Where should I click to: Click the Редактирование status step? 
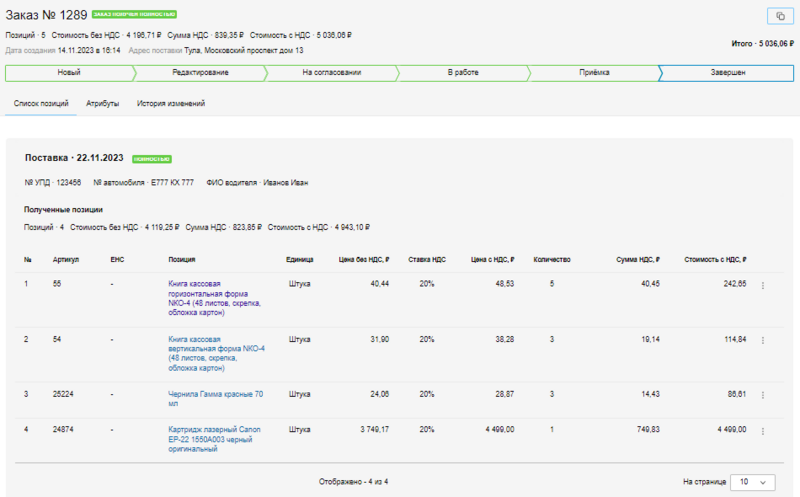(x=200, y=73)
